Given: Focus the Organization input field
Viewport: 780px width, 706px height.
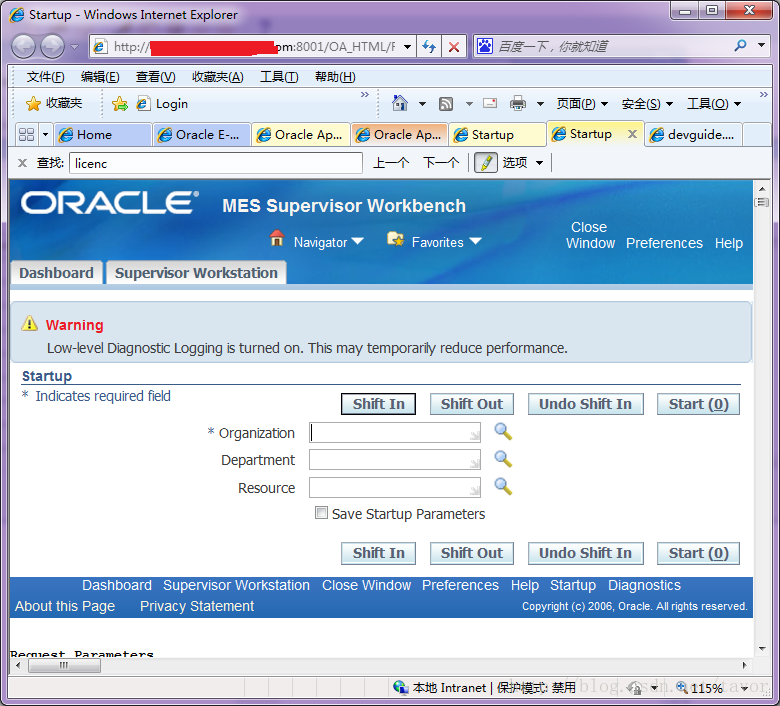Looking at the screenshot, I should [395, 432].
